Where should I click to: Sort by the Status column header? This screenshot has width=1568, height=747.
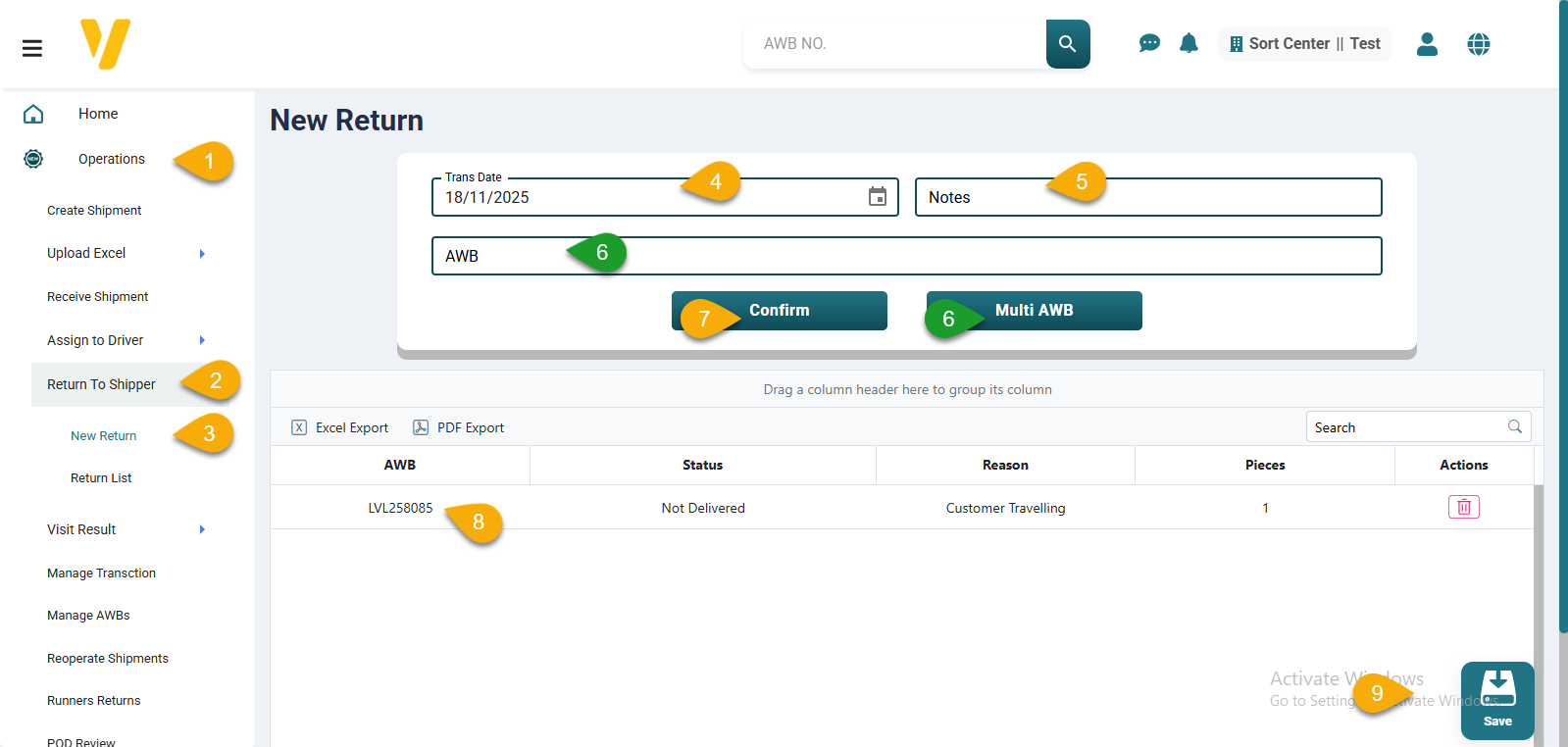click(x=702, y=466)
